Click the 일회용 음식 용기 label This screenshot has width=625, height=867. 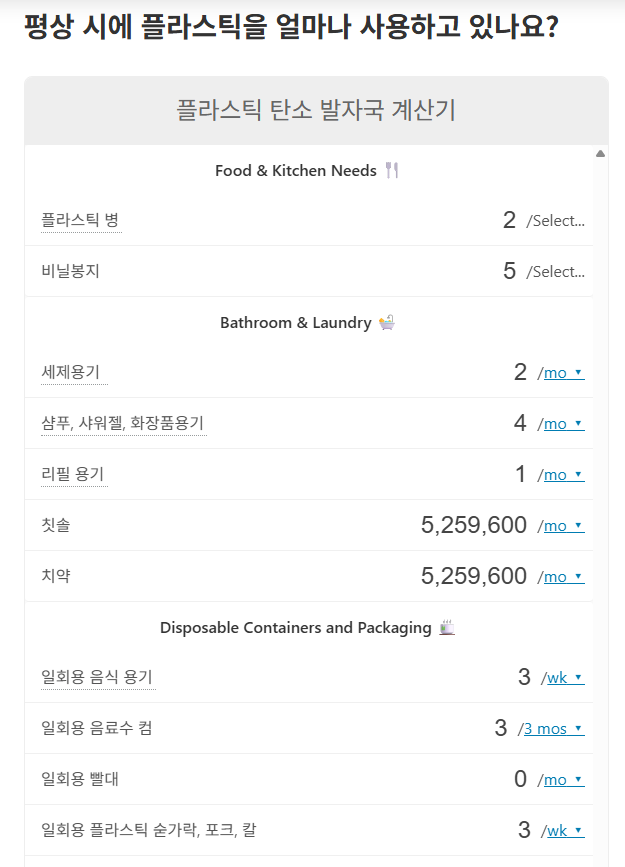[97, 677]
